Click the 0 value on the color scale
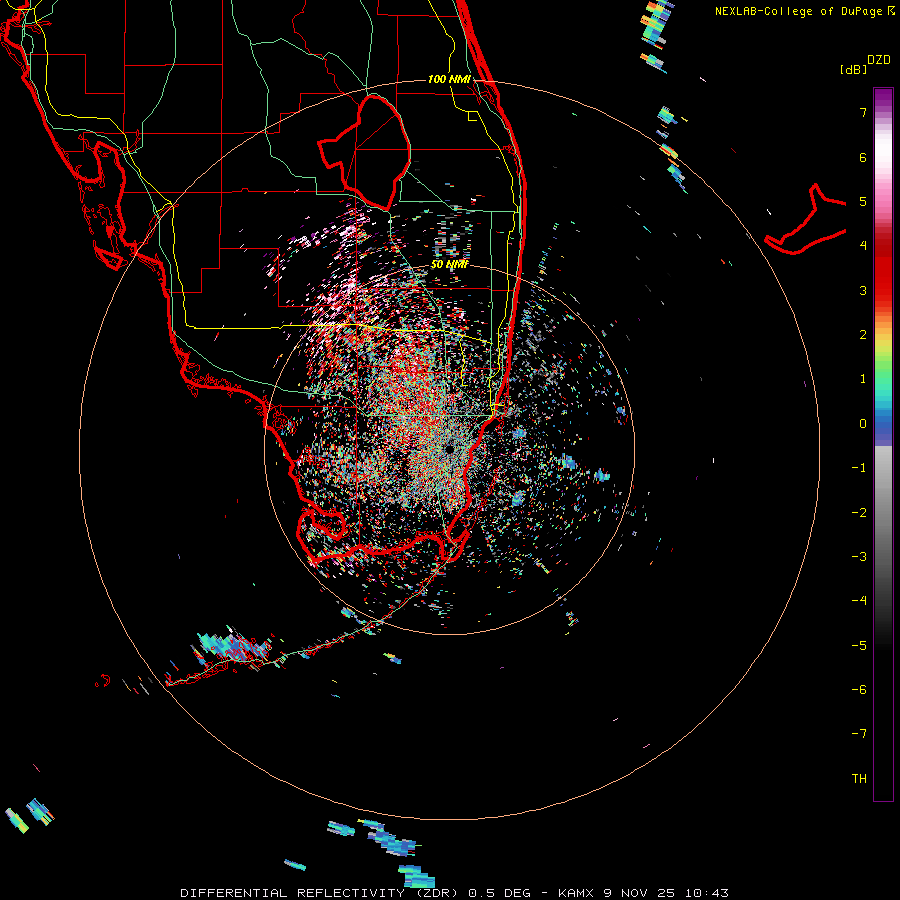 pyautogui.click(x=863, y=424)
